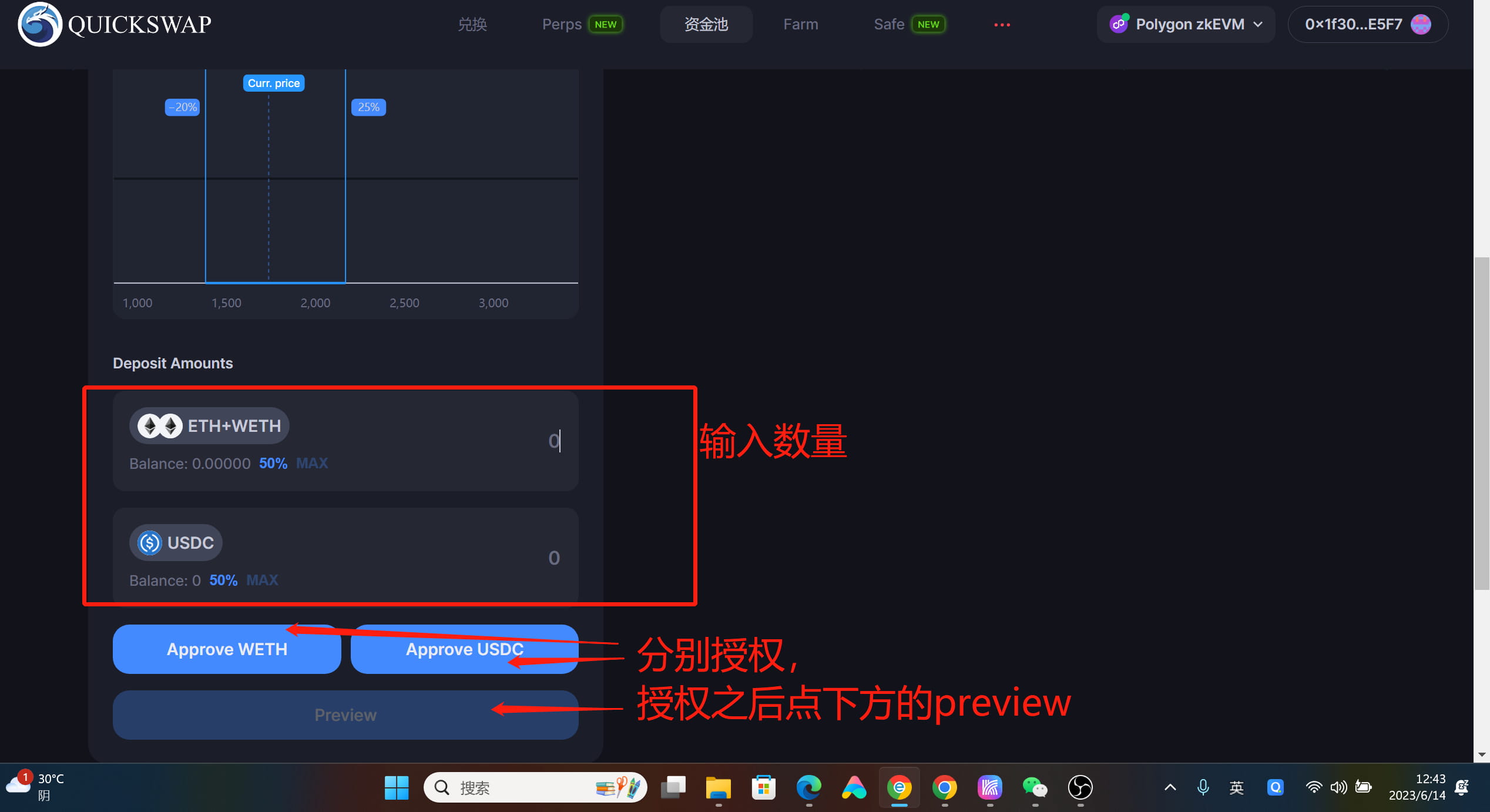Open the clock and date 12:43
Image resolution: width=1490 pixels, height=812 pixels.
1417,787
